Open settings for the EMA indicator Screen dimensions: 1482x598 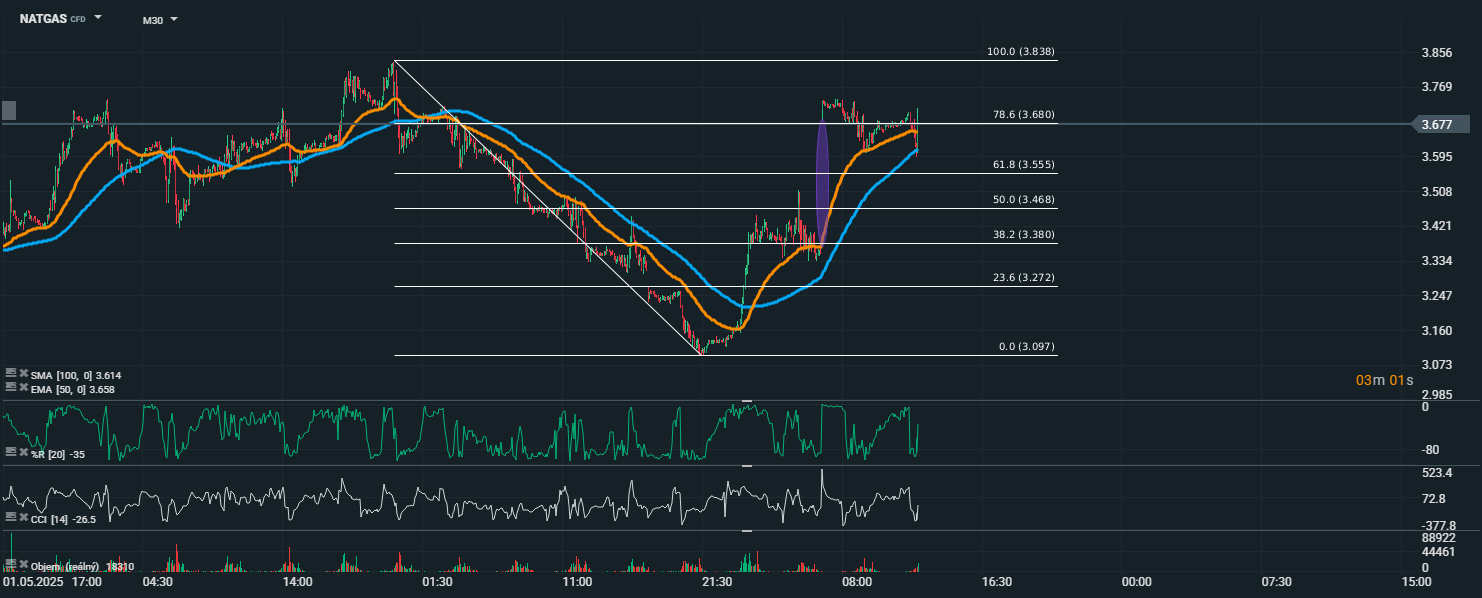pyautogui.click(x=11, y=388)
